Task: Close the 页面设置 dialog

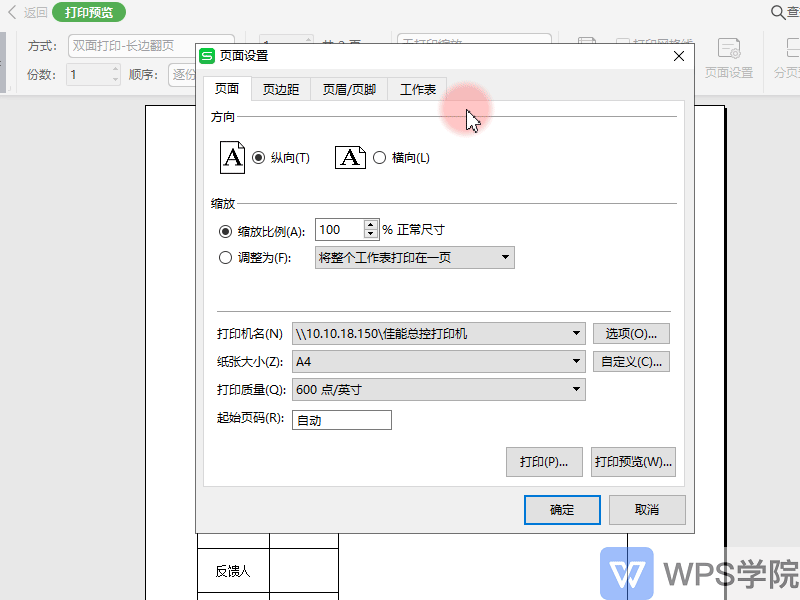Action: [x=679, y=56]
